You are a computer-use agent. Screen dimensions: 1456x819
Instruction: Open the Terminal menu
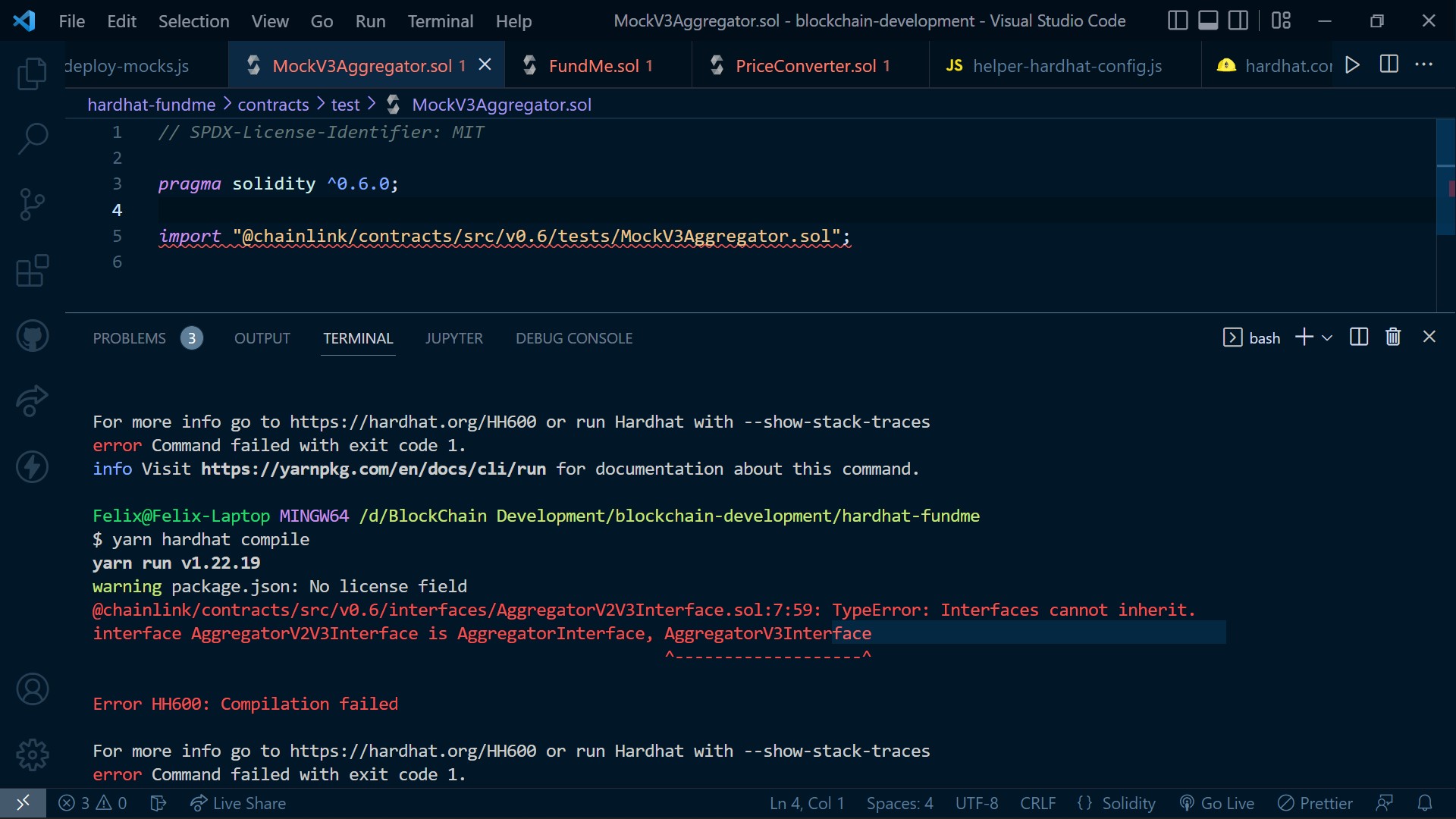[x=441, y=21]
